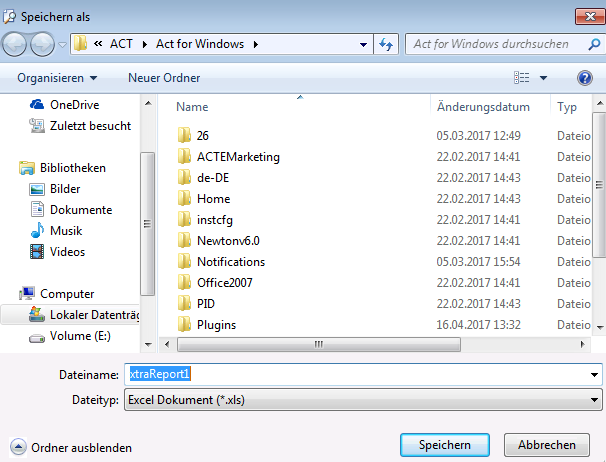Click the Abbrechen button
This screenshot has height=462, width=606.
547,445
